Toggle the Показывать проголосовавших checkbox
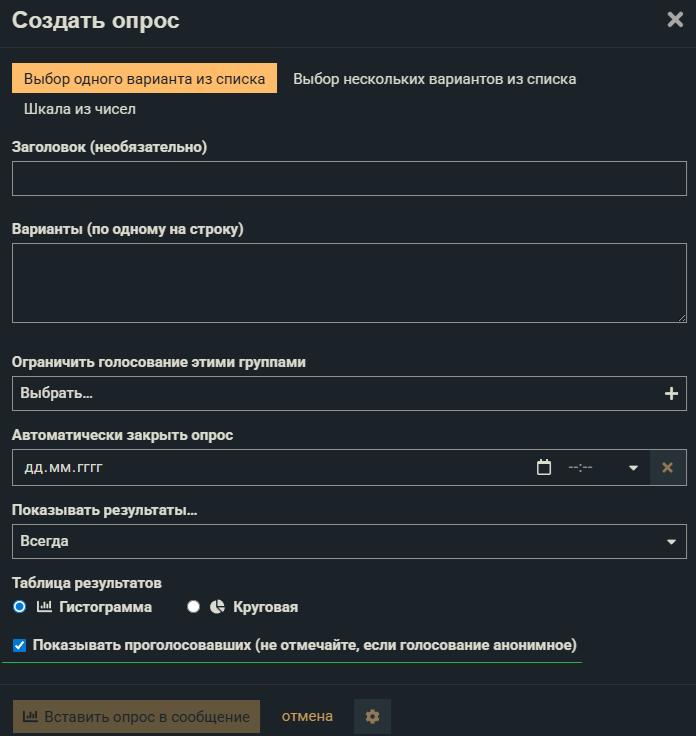The image size is (696, 736). 20,645
